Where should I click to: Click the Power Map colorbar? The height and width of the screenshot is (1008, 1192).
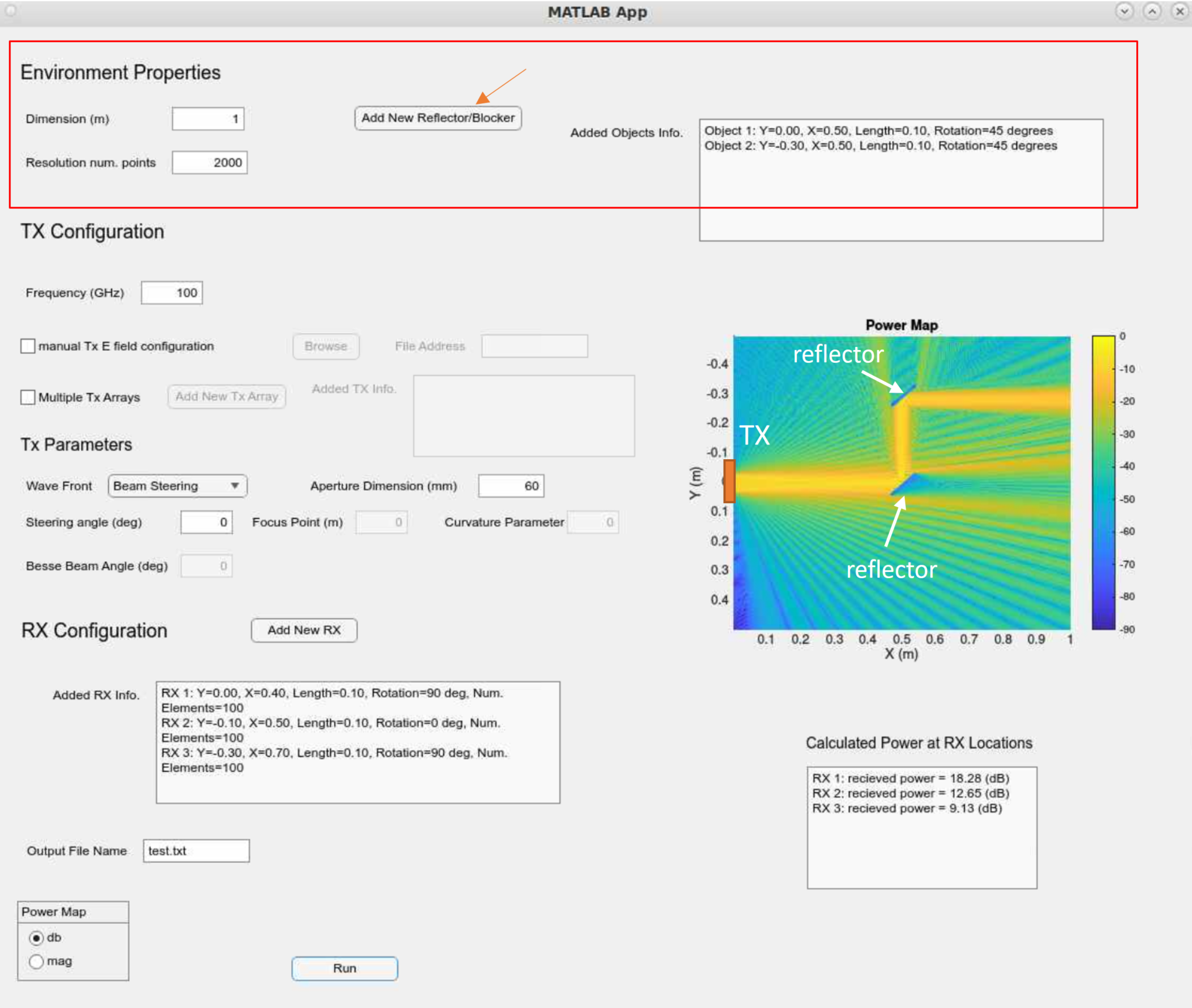click(x=1103, y=483)
